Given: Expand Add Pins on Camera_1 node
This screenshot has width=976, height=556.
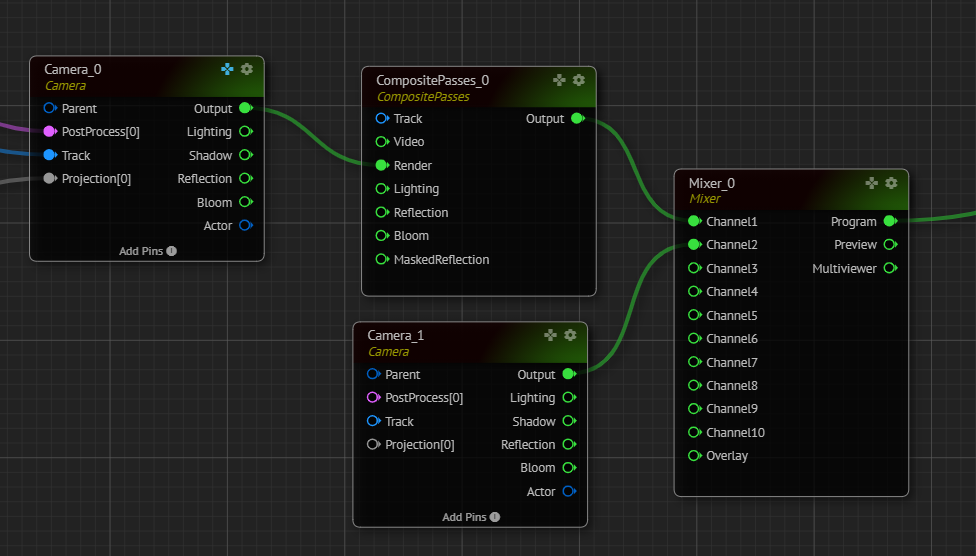Looking at the screenshot, I should (x=464, y=517).
